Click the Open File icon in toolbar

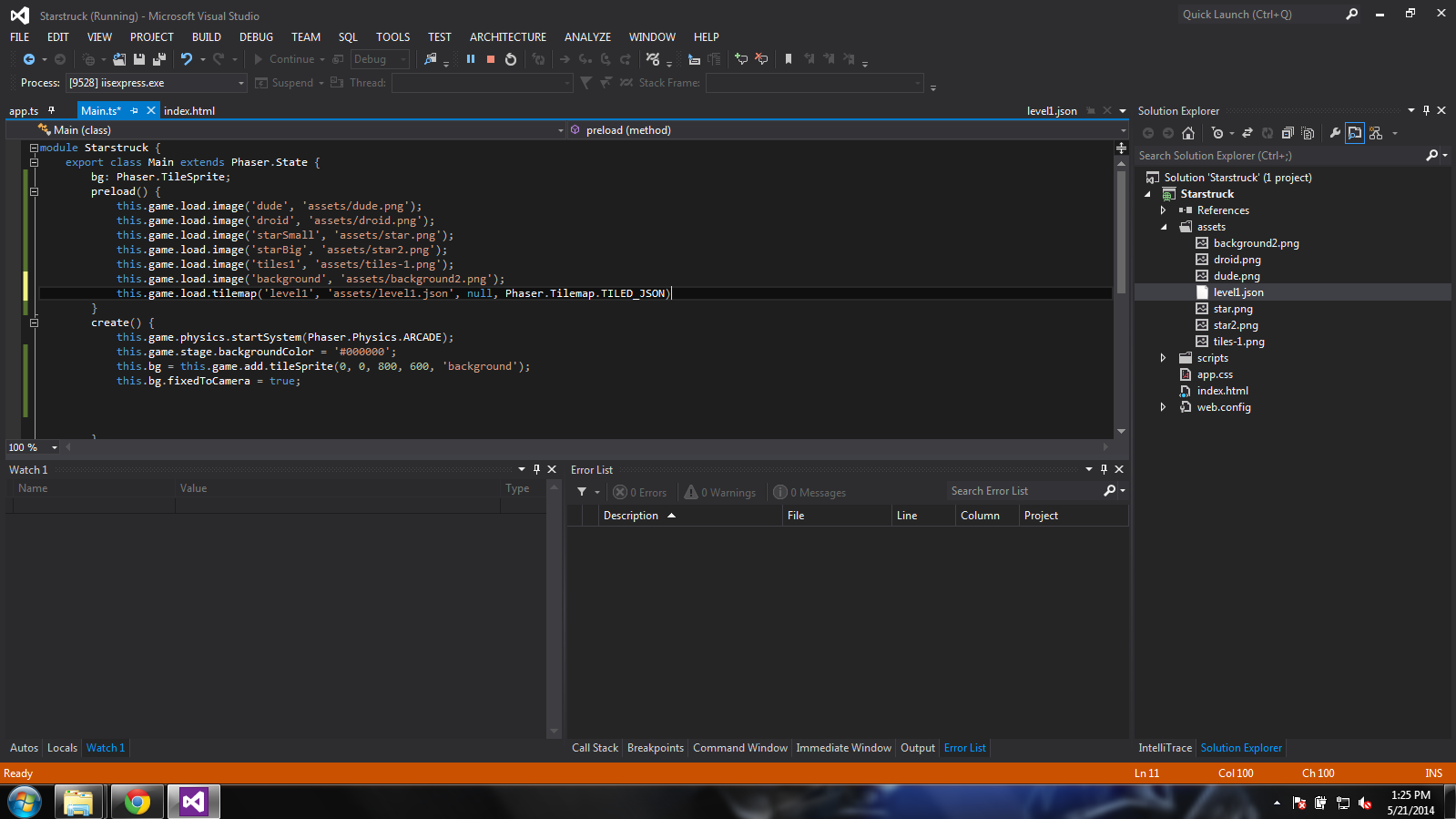tap(119, 59)
